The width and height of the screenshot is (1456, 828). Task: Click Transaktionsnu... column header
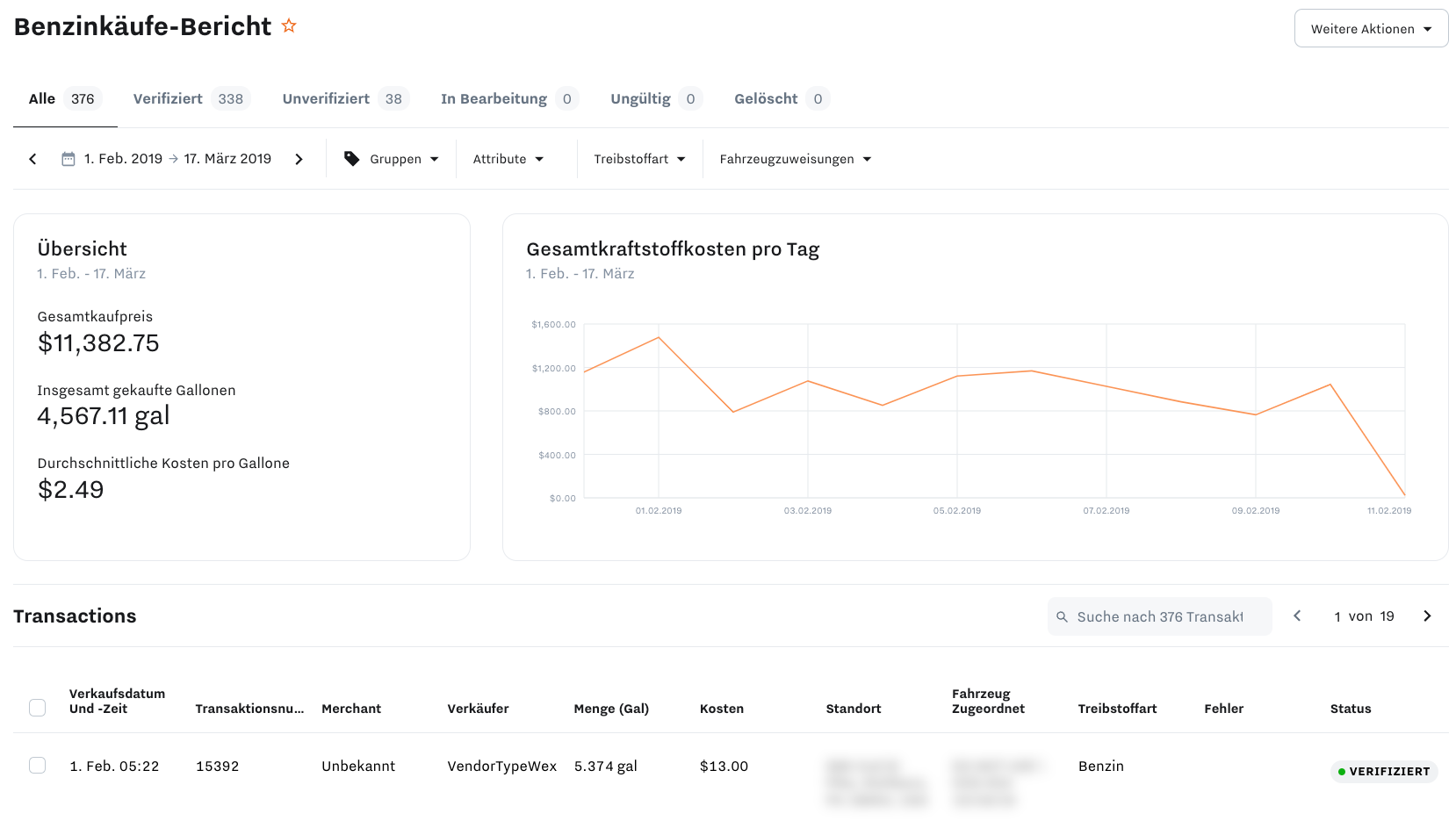[x=249, y=709]
